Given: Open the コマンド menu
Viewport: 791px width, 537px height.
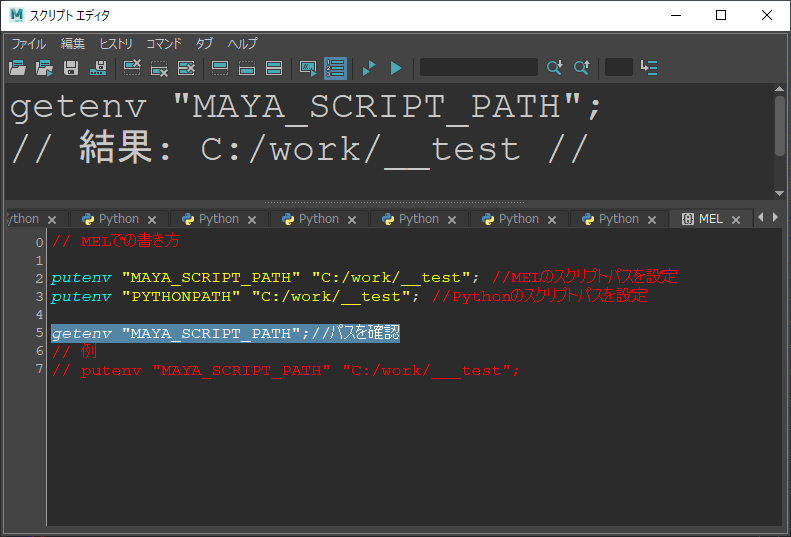Looking at the screenshot, I should [x=163, y=44].
